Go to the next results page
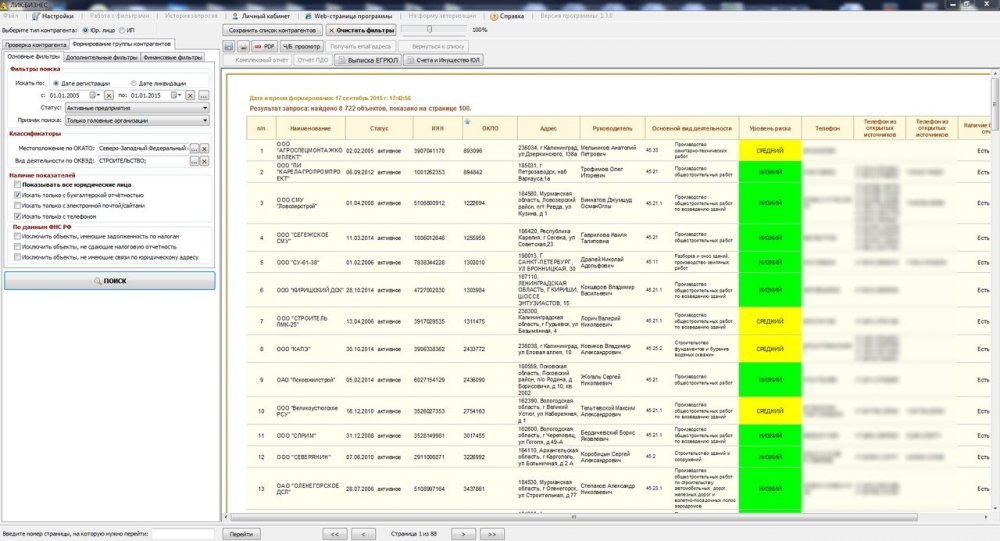The width and height of the screenshot is (1000, 541). point(463,534)
